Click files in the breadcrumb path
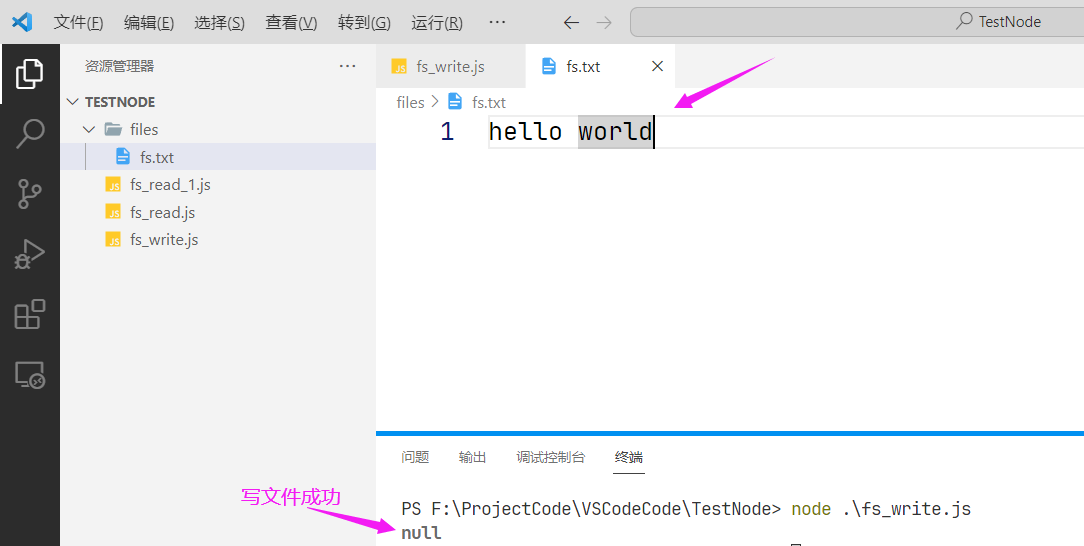The image size is (1084, 546). click(x=410, y=102)
